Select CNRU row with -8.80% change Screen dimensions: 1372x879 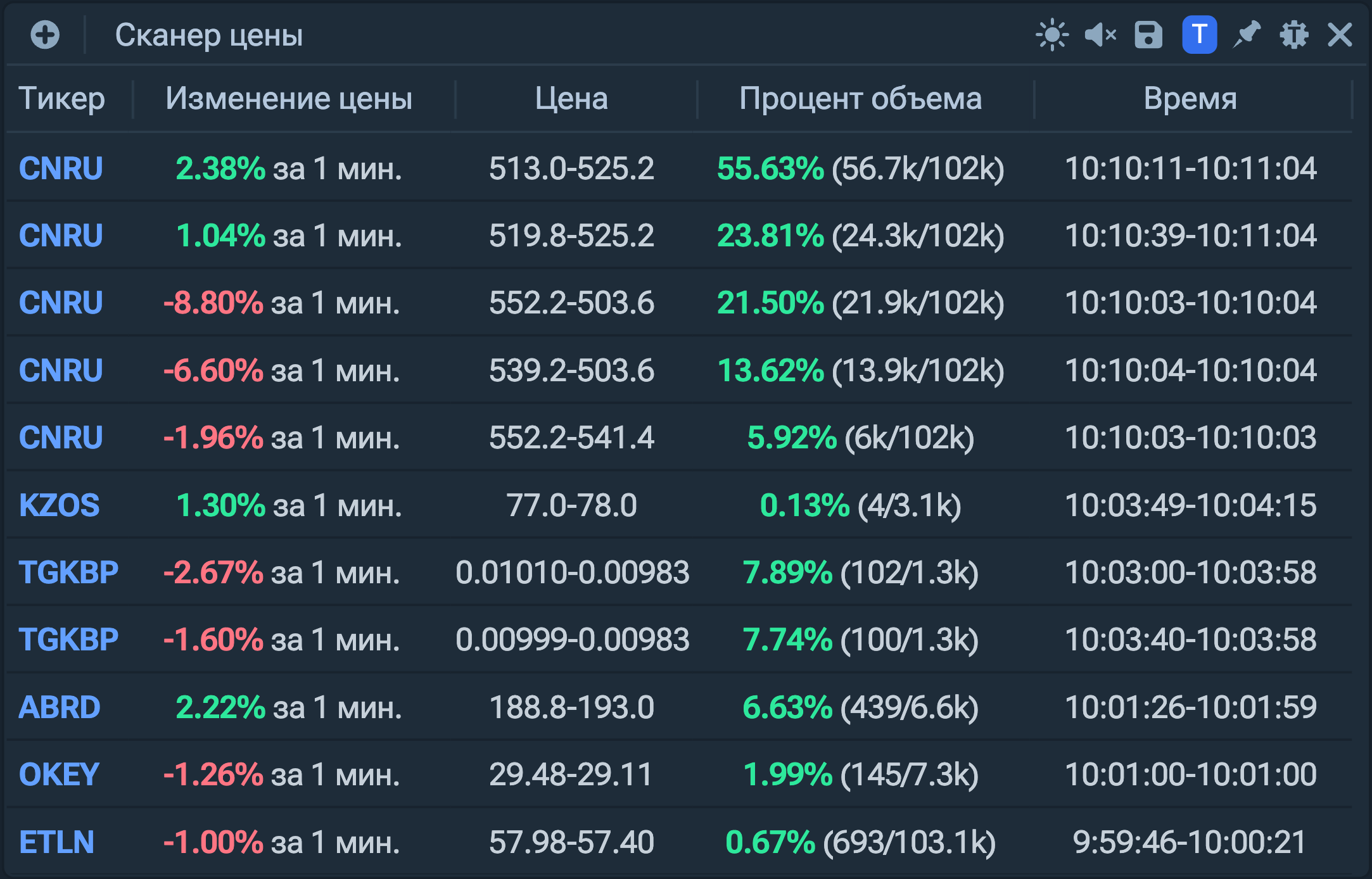(61, 303)
